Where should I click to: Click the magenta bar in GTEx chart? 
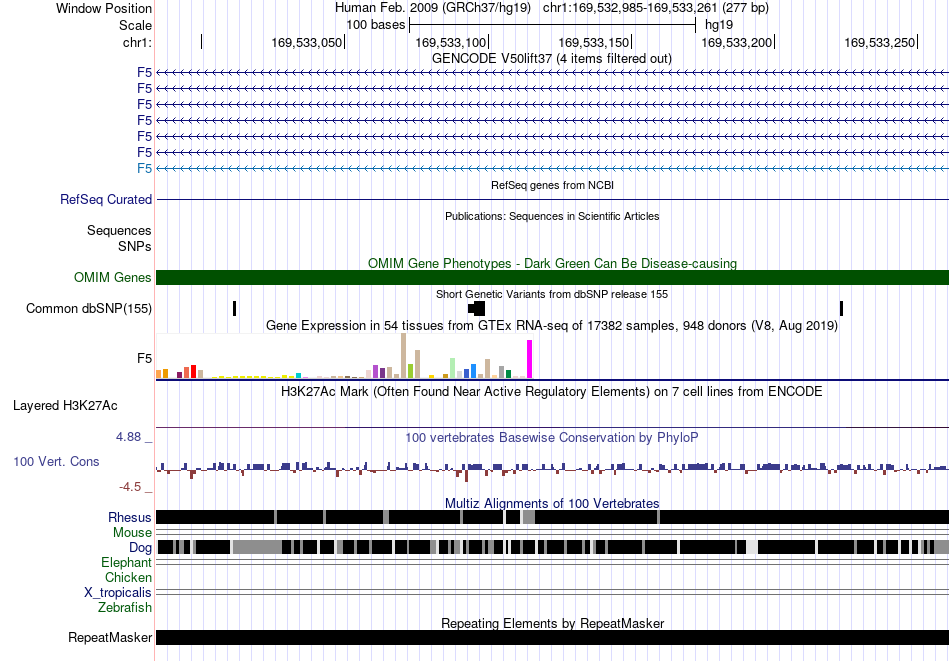click(530, 359)
